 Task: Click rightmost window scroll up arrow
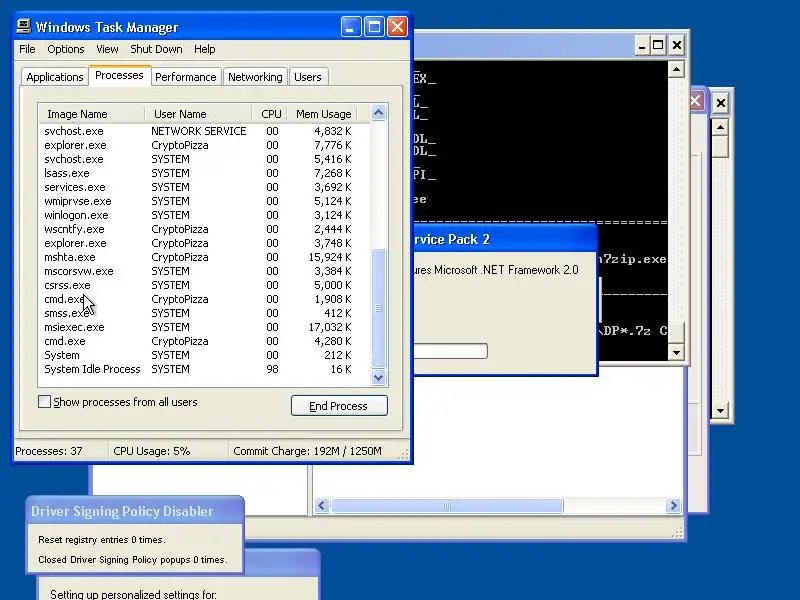pos(720,127)
